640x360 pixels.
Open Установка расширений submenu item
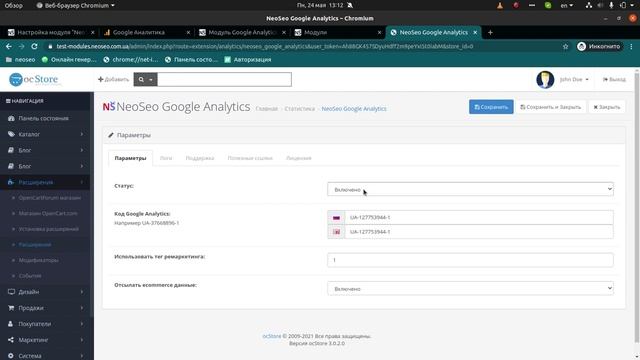pos(48,229)
